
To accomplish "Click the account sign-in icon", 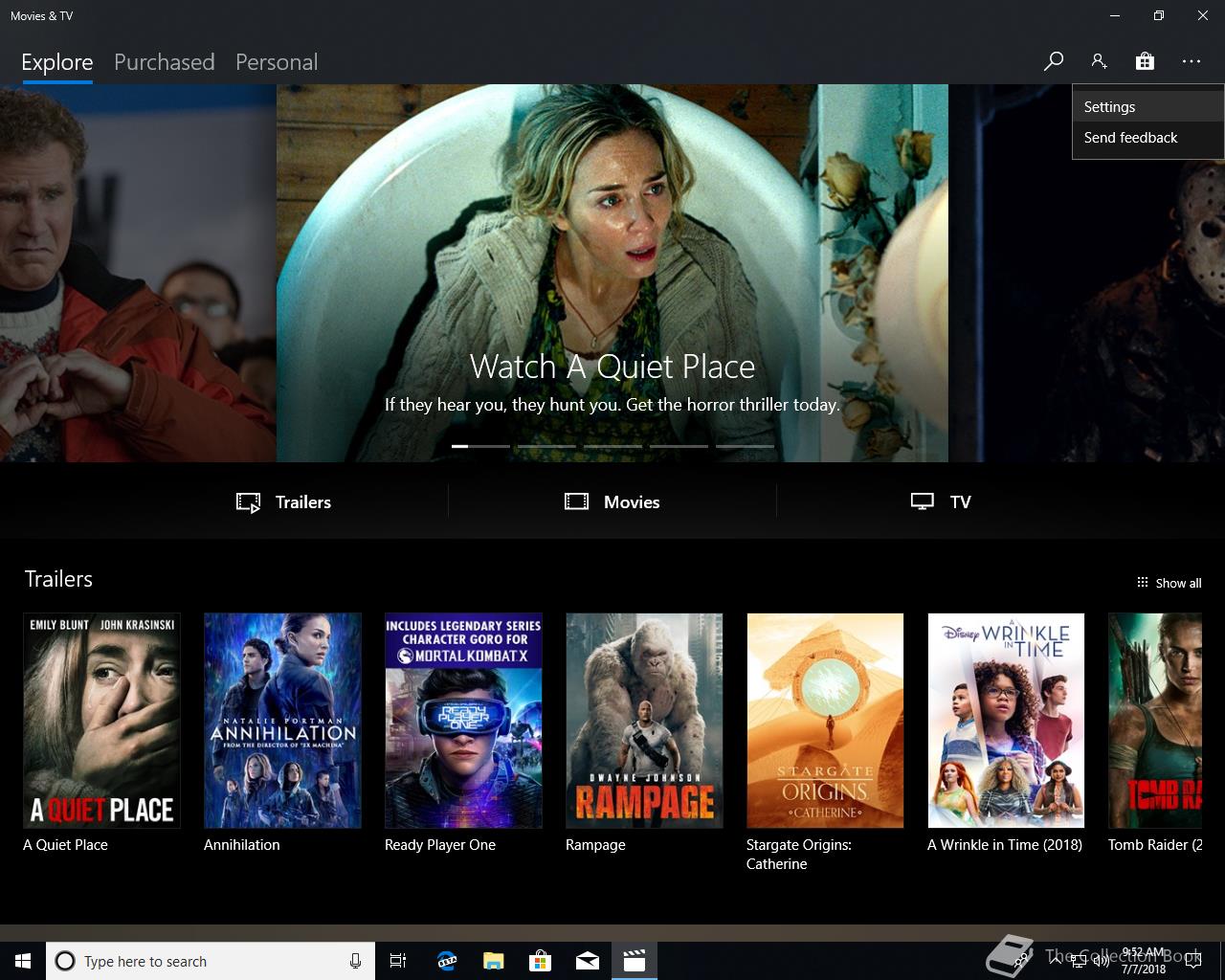I will (x=1099, y=61).
